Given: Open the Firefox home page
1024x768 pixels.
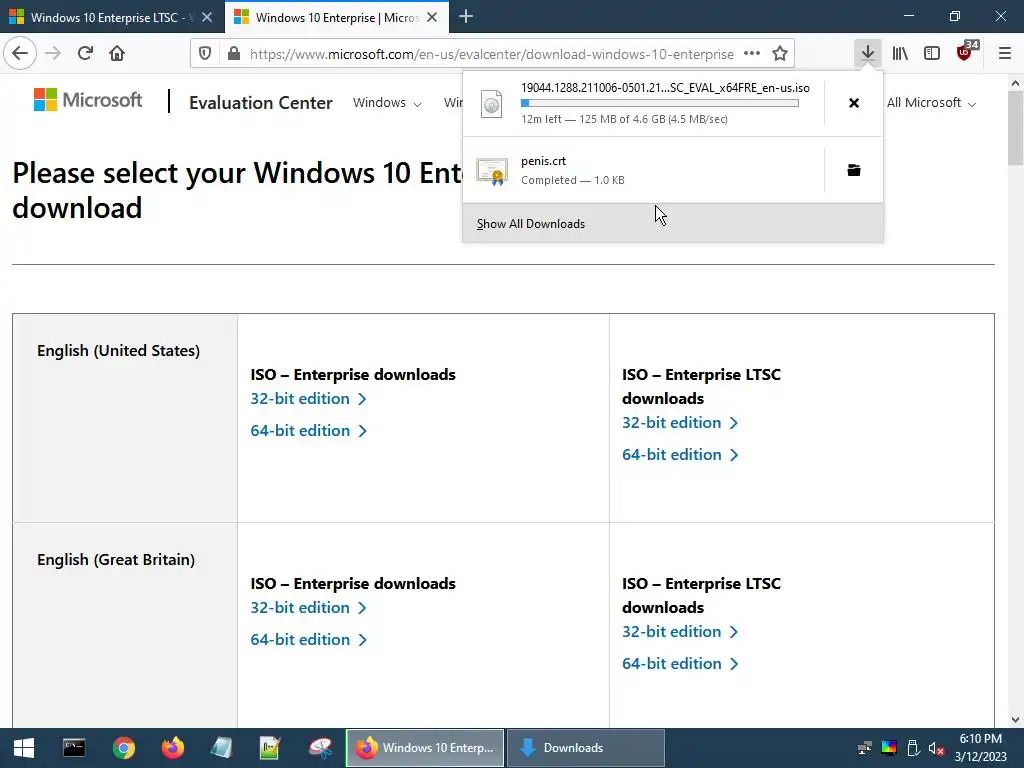Looking at the screenshot, I should 117,54.
